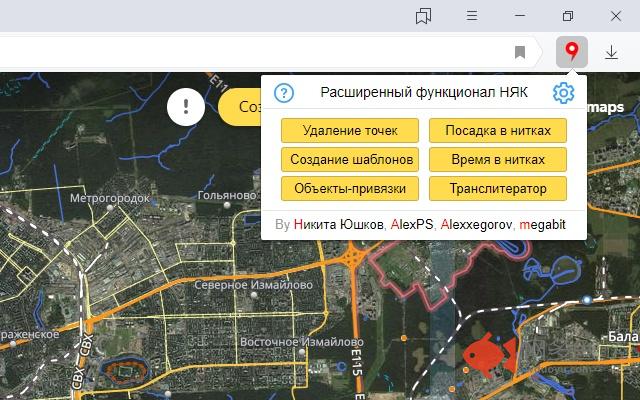Open Создание шаблонов tool
This screenshot has height=400, width=640.
[350, 160]
